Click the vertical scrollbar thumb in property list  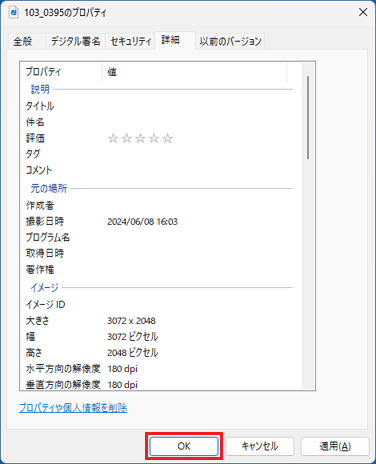tap(308, 117)
